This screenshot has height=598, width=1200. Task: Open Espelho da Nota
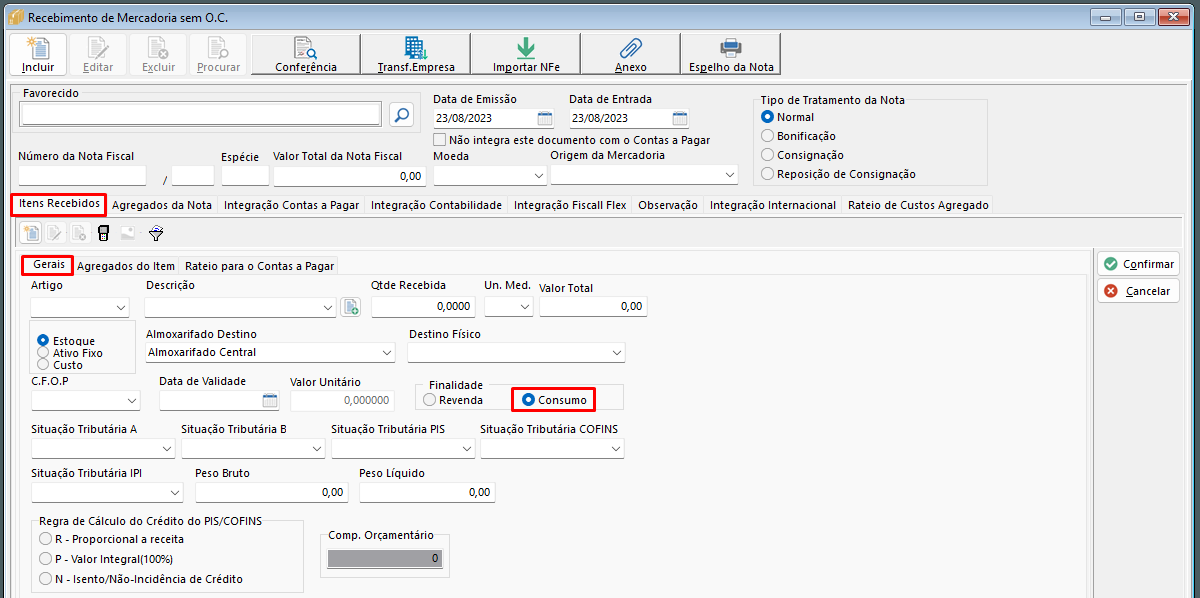click(x=731, y=54)
